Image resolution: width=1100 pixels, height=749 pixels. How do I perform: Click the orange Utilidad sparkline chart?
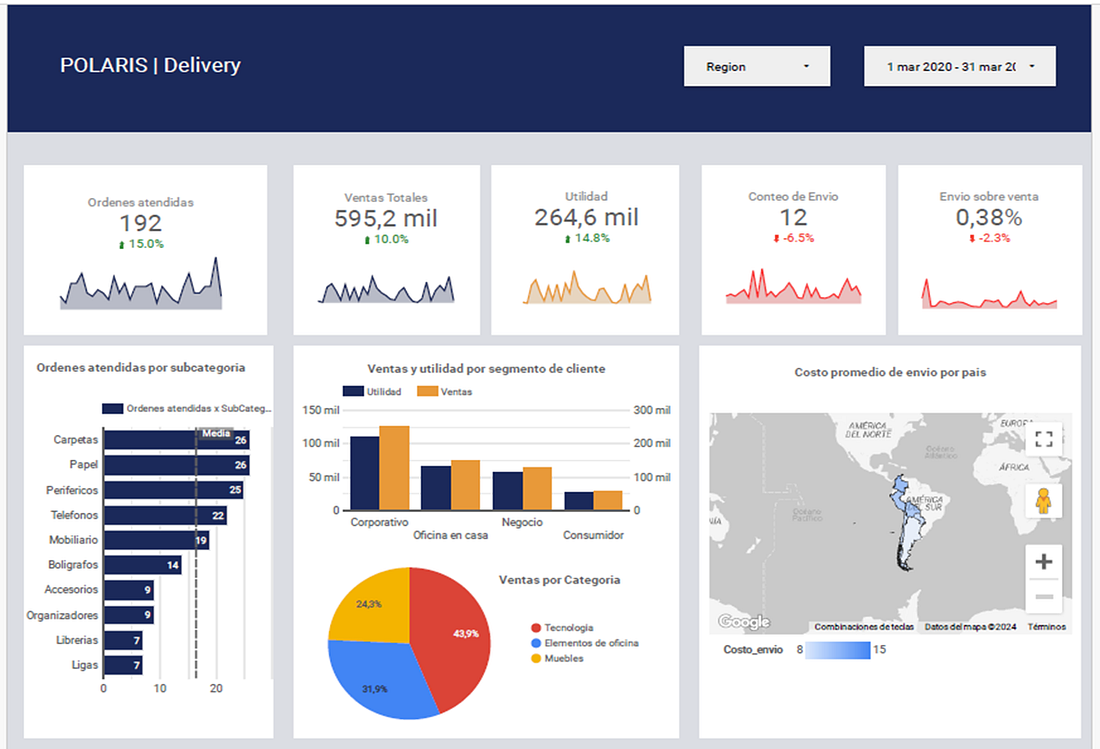click(x=587, y=288)
